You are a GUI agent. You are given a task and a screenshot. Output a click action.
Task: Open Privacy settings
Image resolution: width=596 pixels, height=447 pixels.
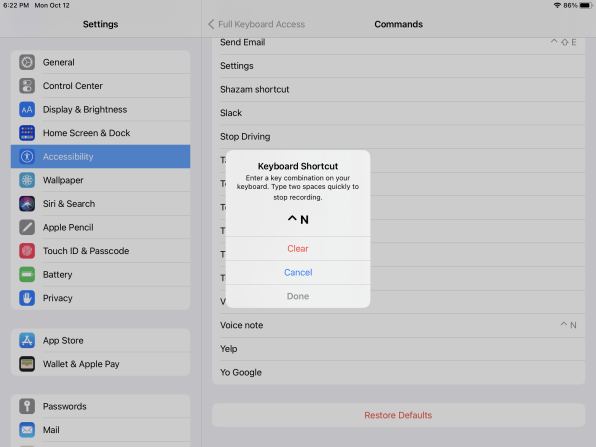click(x=100, y=298)
